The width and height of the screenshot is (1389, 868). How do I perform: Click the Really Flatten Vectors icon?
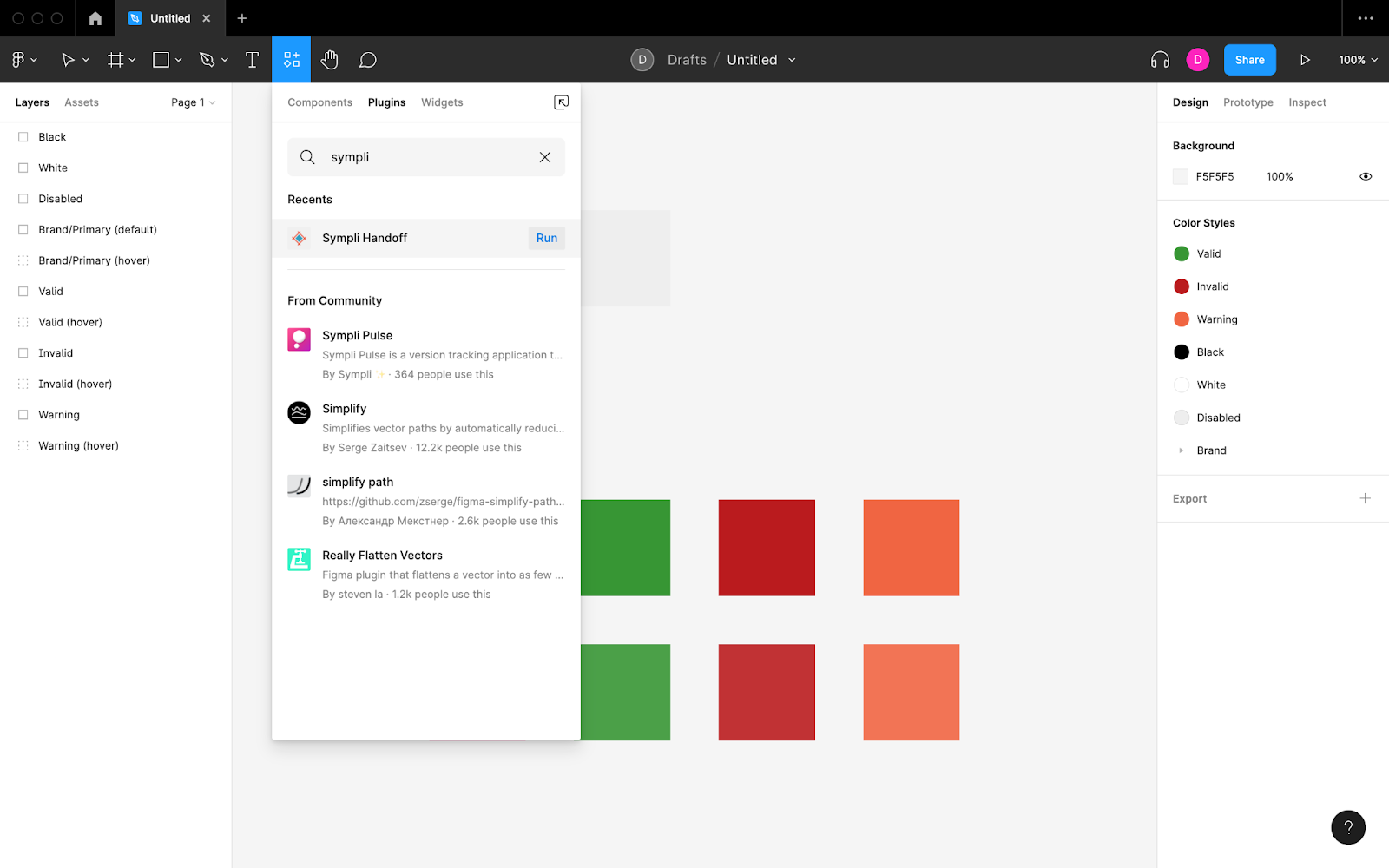pos(299,559)
